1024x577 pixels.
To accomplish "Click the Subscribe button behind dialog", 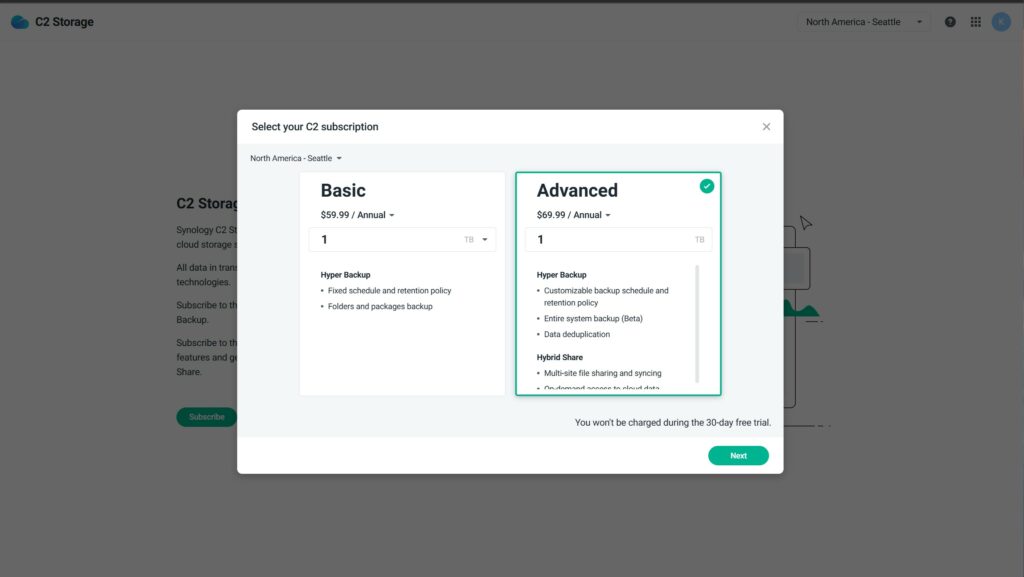I will coord(206,417).
